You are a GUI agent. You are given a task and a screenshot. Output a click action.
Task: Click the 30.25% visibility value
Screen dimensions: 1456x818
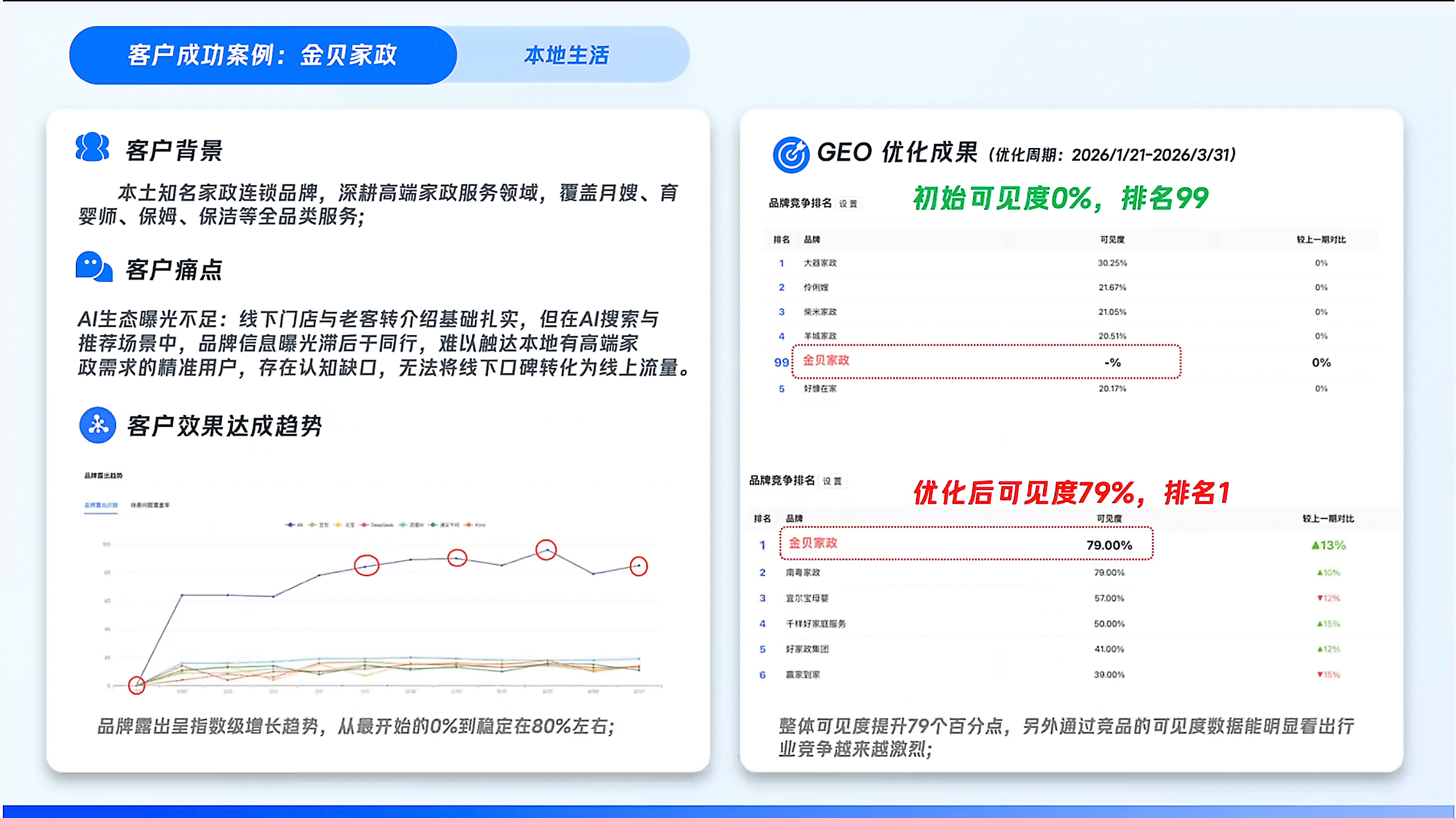point(1112,263)
